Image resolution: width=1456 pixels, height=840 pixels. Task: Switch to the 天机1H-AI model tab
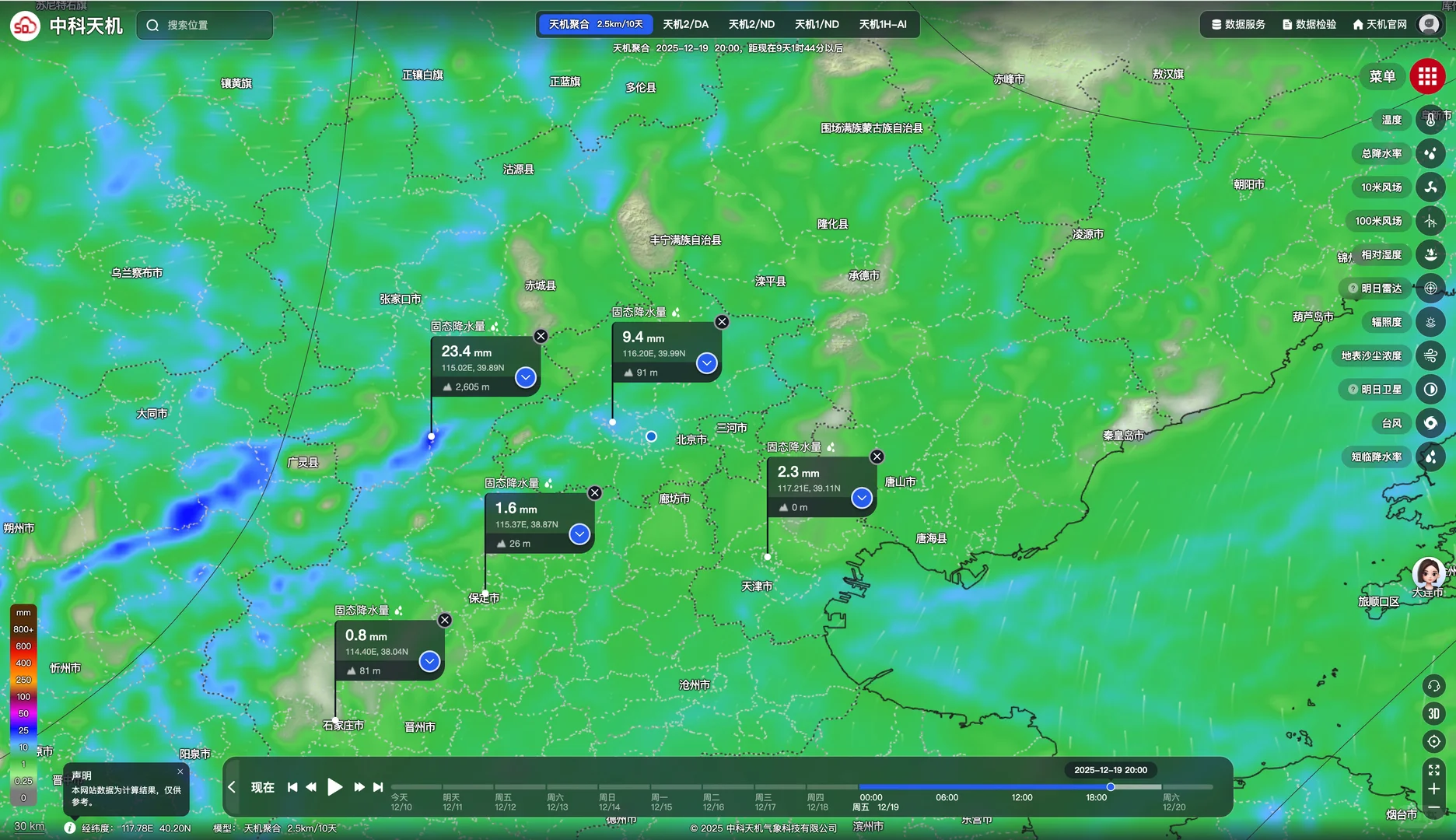tap(883, 24)
